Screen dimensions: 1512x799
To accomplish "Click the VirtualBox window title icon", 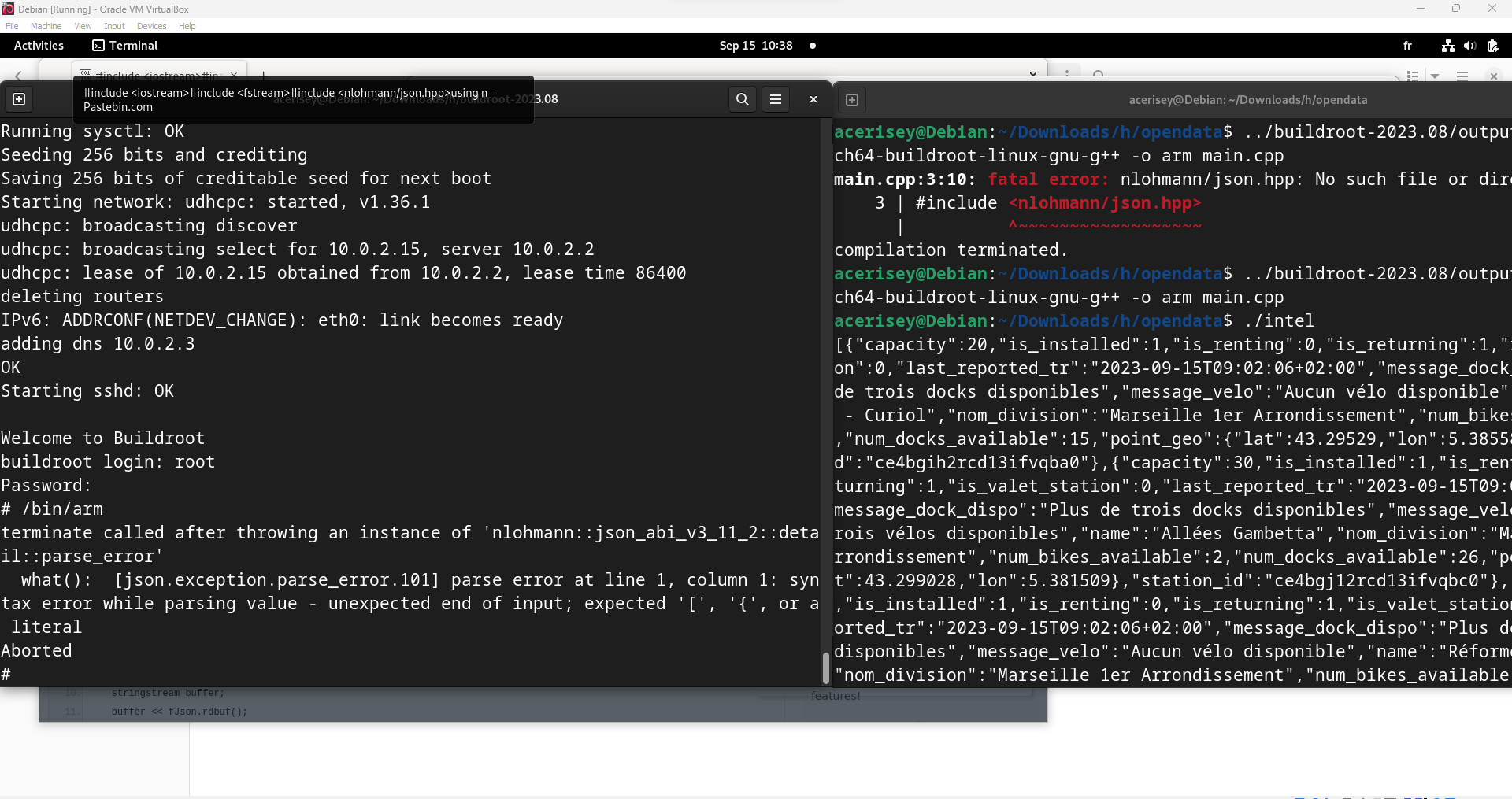I will click(8, 9).
